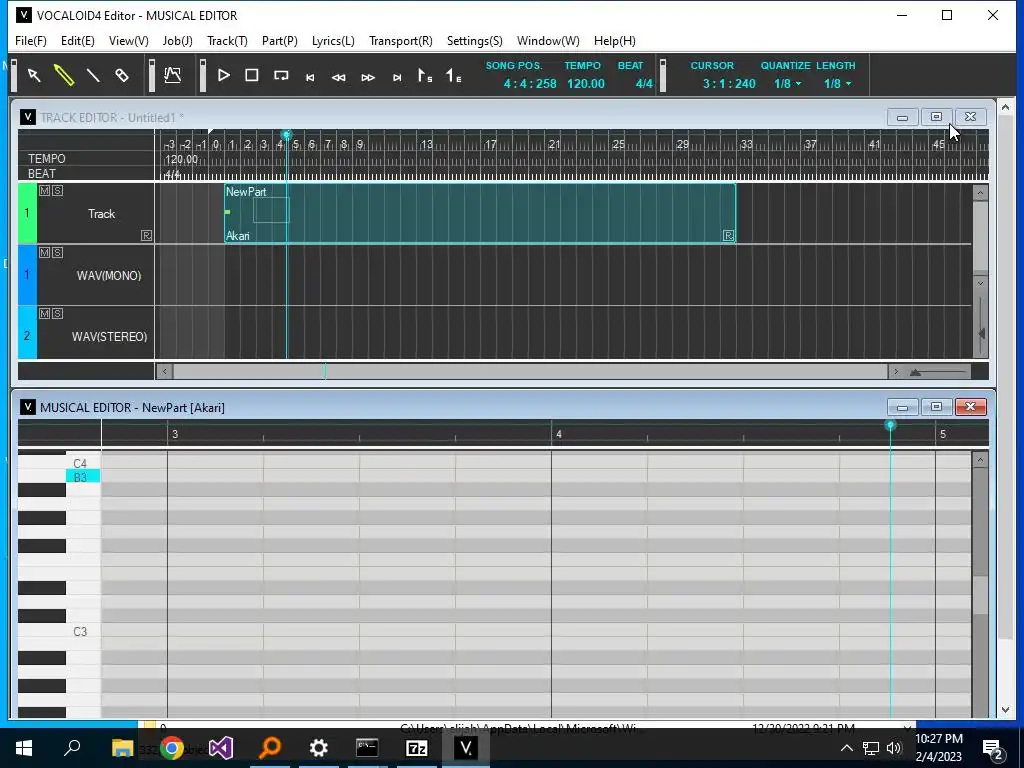Click the TEMPO value 120.00 in toolbar
The width and height of the screenshot is (1024, 768).
click(x=586, y=84)
